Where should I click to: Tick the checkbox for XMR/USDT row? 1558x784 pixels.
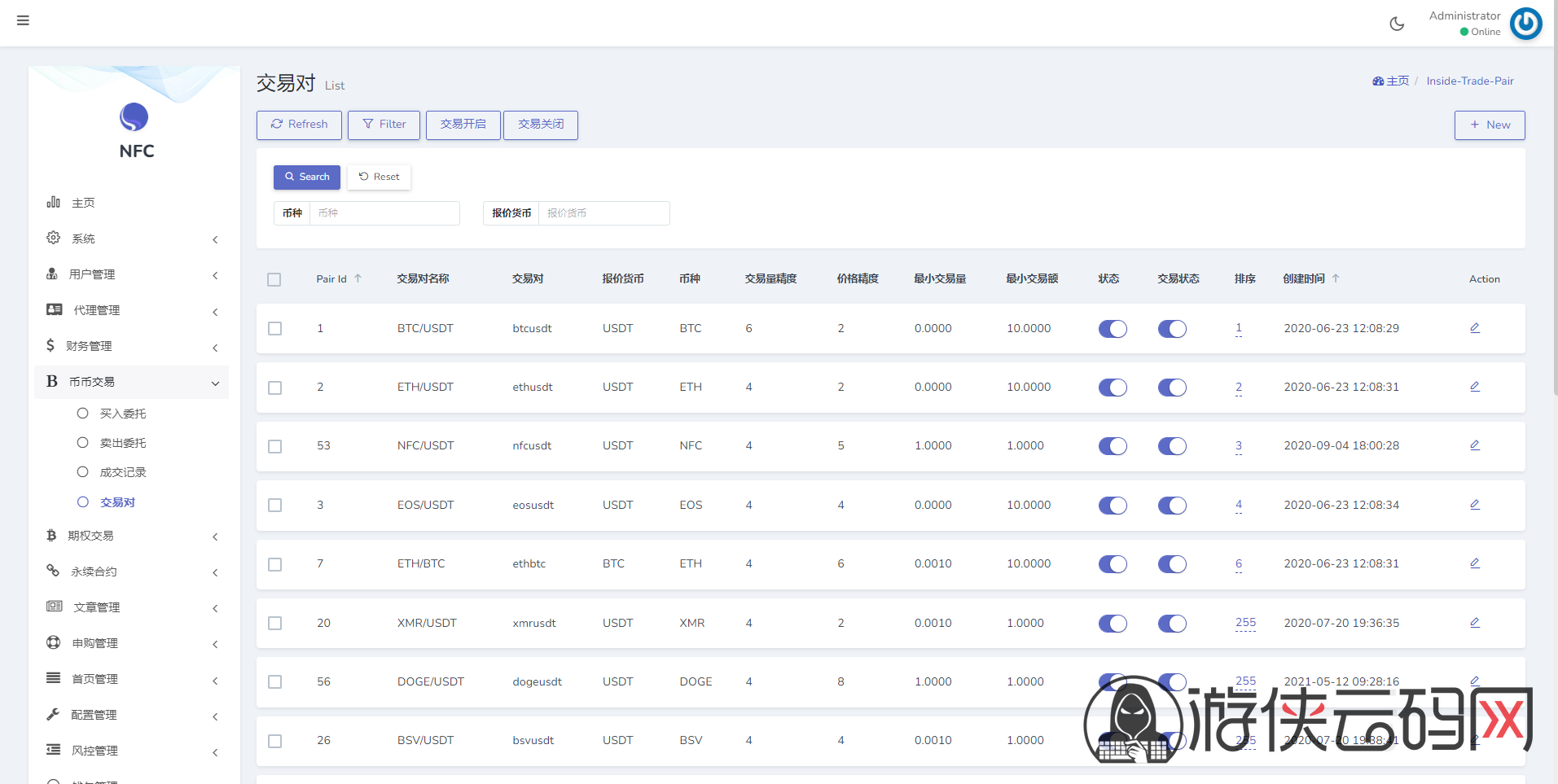pos(274,624)
